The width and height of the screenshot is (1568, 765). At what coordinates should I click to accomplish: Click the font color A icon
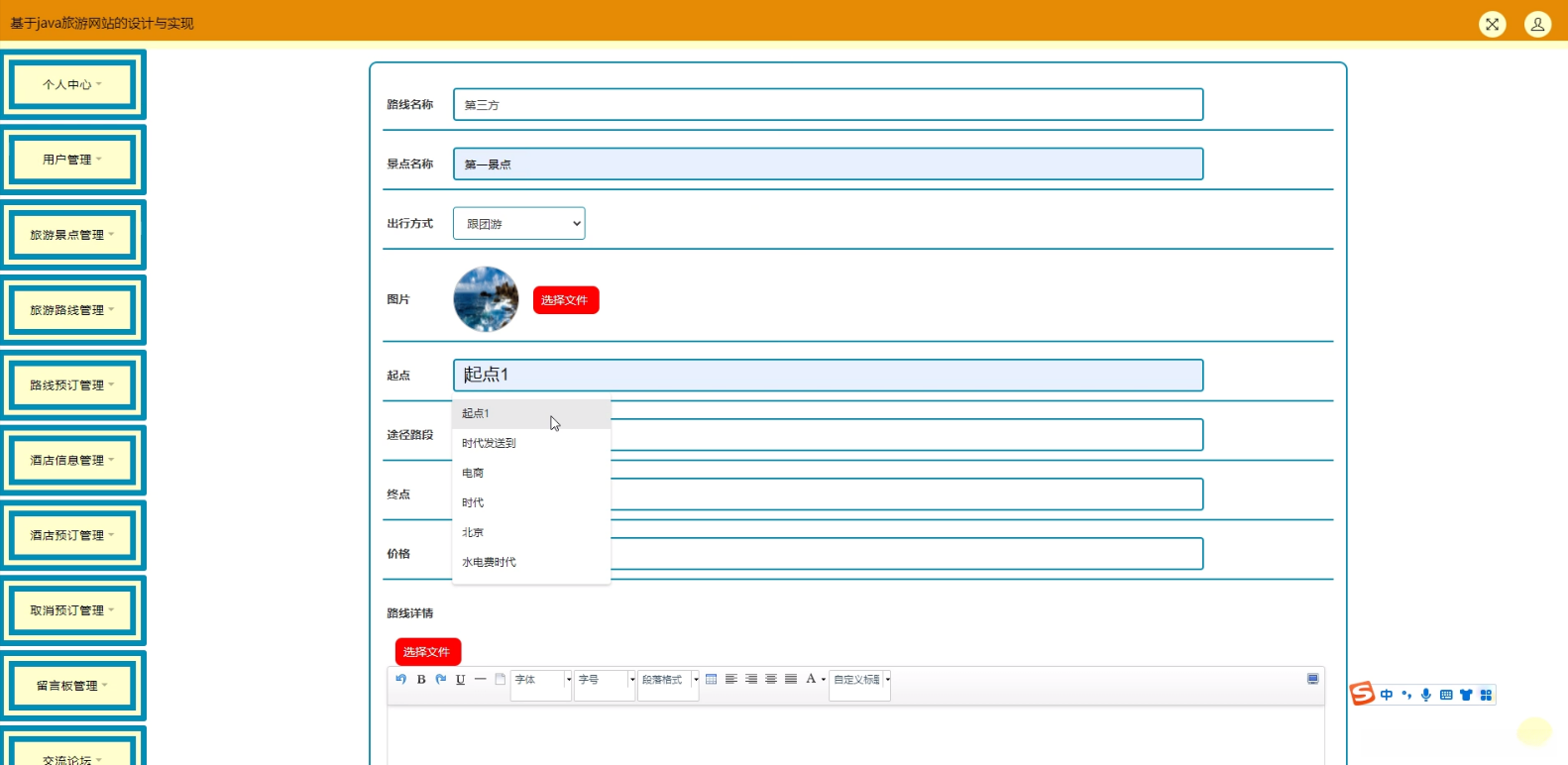(811, 679)
